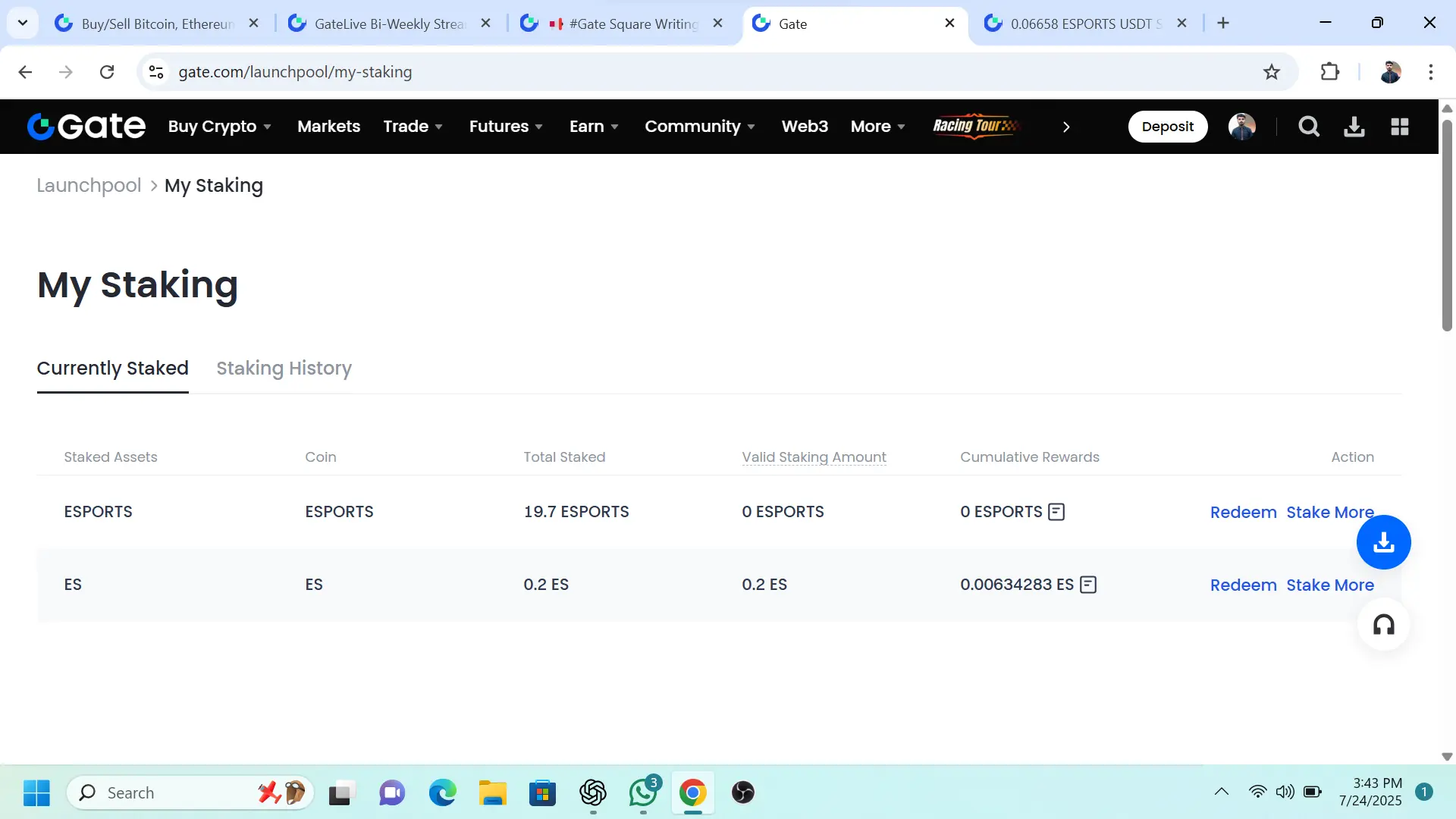Open WhatsApp from the taskbar
The height and width of the screenshot is (819, 1456).
[643, 793]
